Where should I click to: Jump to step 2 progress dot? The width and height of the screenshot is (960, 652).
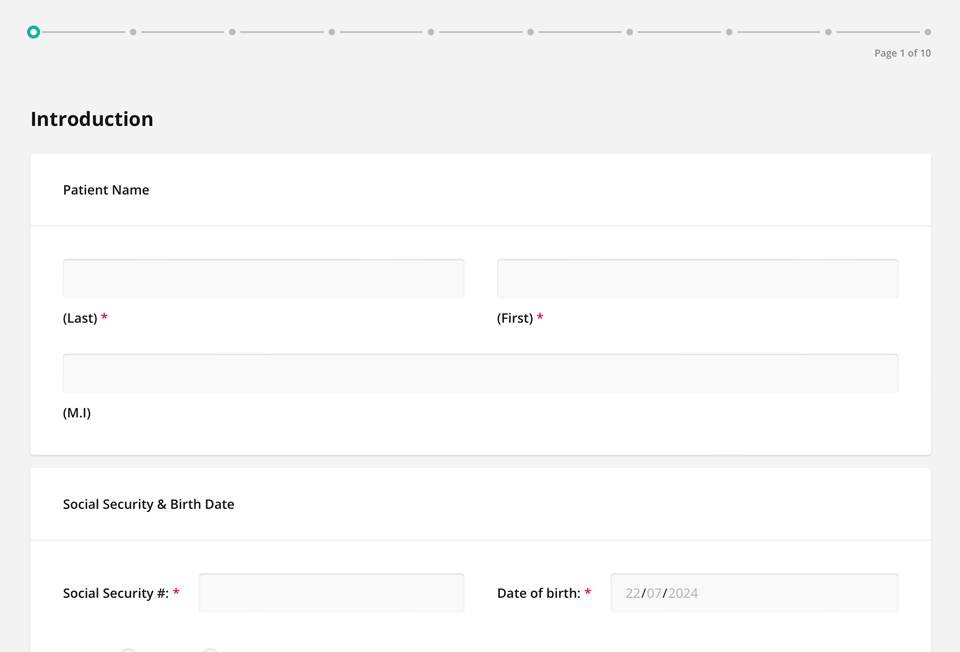point(133,32)
